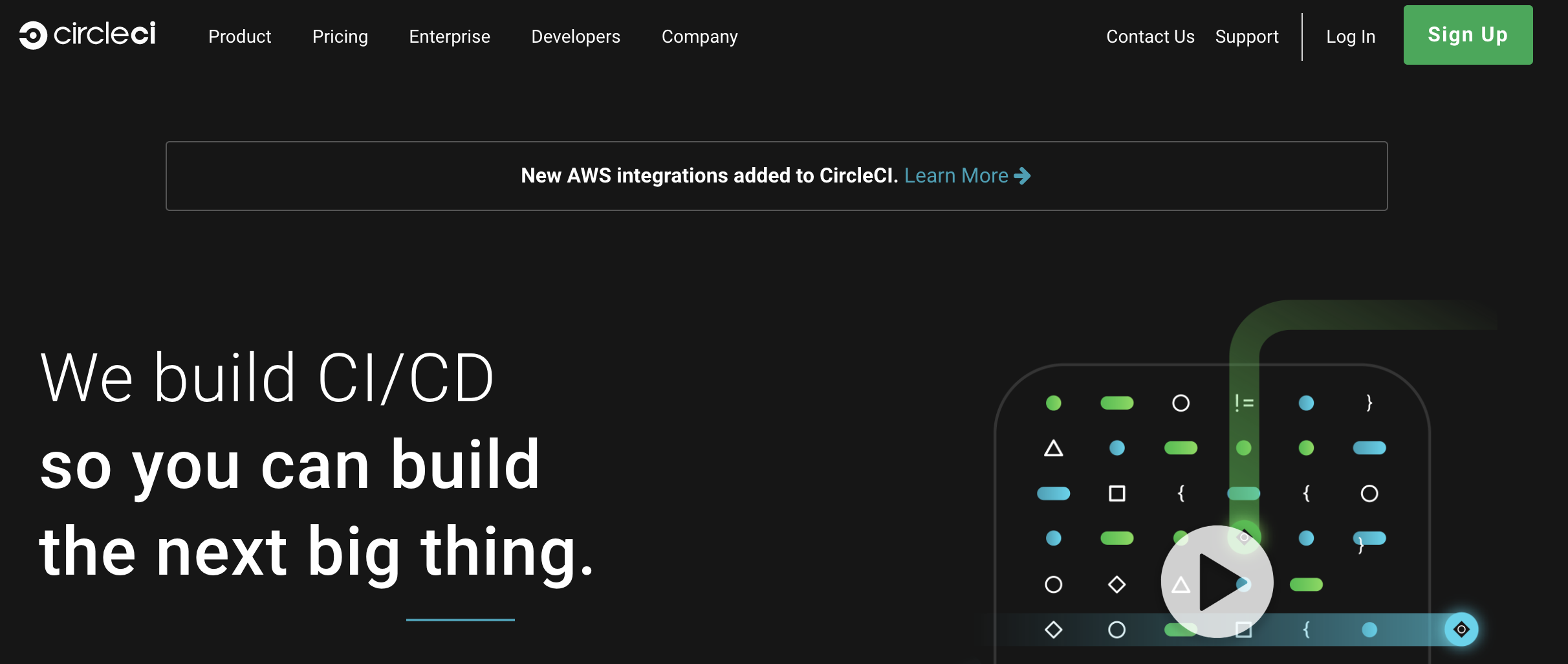
Task: Open the Company menu
Action: click(699, 37)
